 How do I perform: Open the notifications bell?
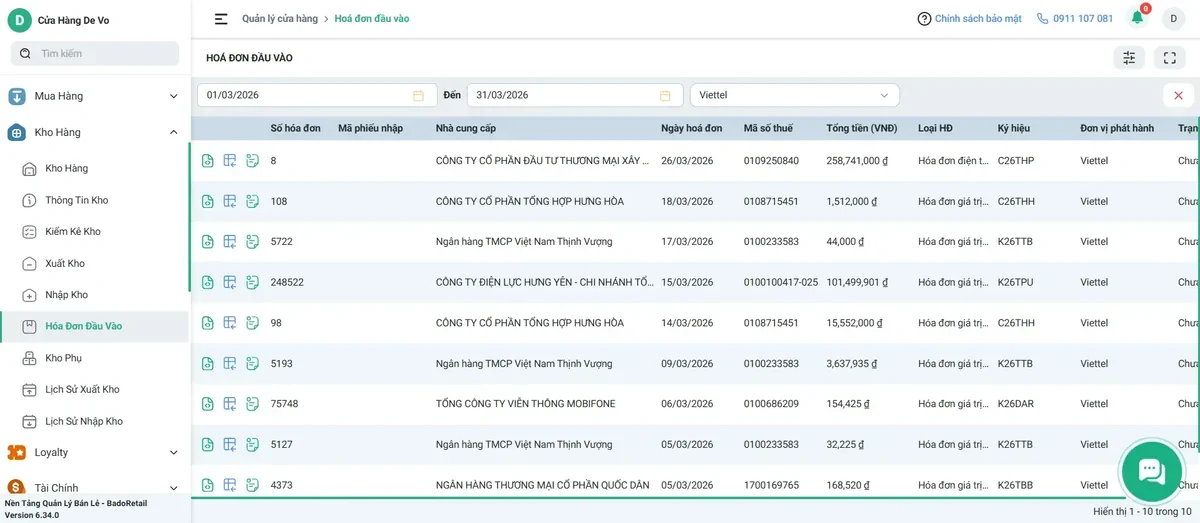(1137, 18)
